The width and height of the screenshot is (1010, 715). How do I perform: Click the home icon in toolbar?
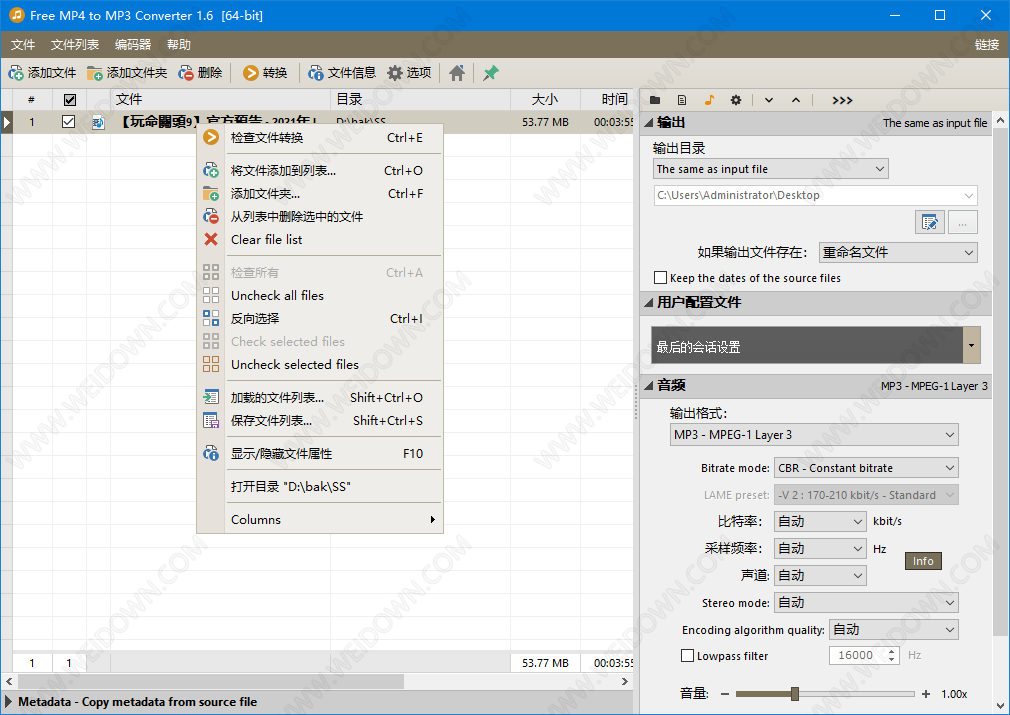[x=457, y=73]
